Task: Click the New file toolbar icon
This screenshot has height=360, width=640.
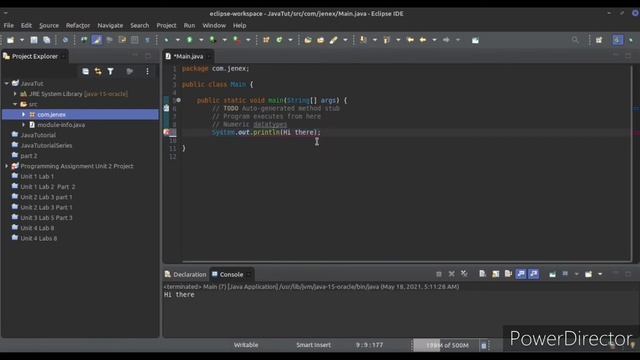Action: point(10,40)
